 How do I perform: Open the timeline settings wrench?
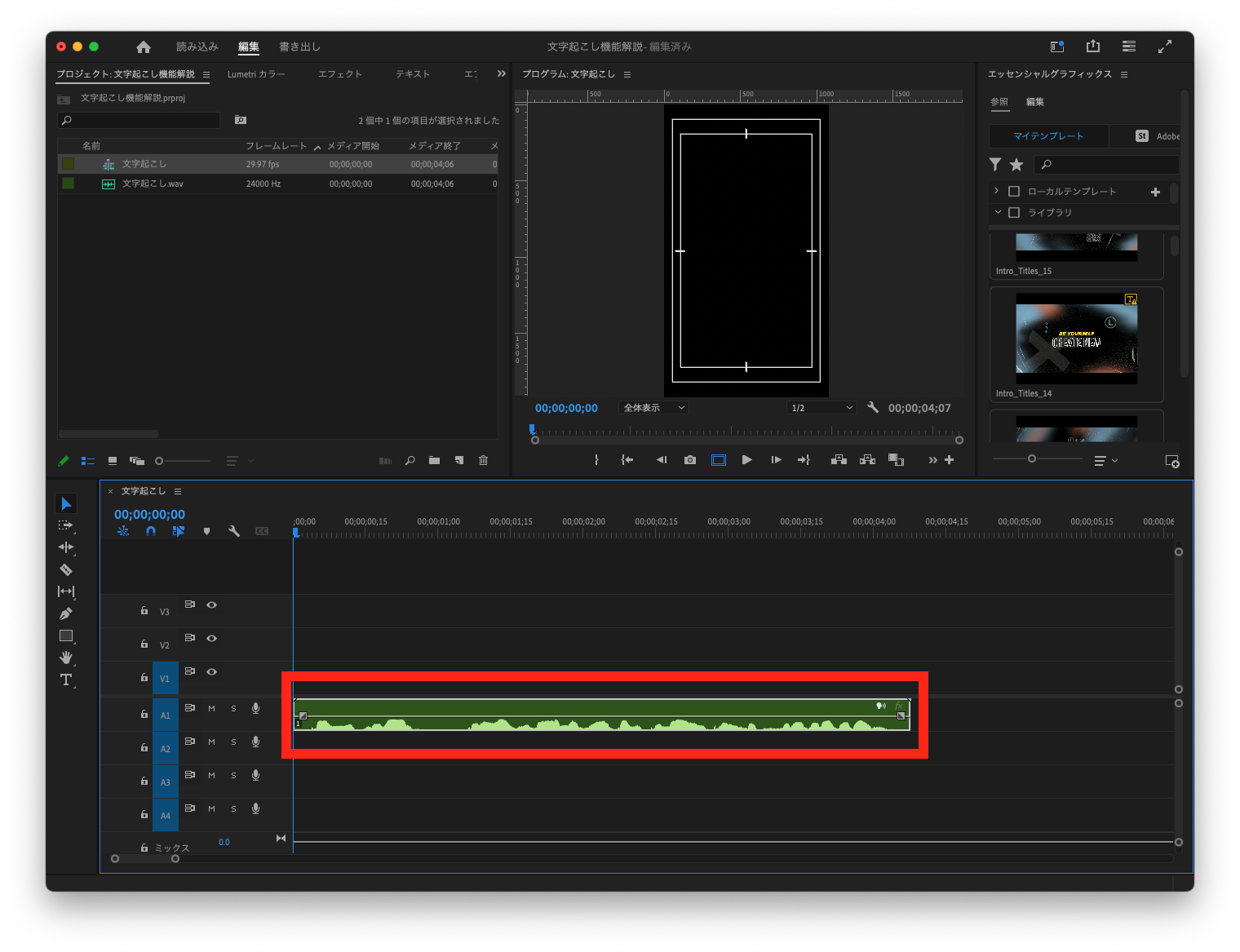coord(234,530)
